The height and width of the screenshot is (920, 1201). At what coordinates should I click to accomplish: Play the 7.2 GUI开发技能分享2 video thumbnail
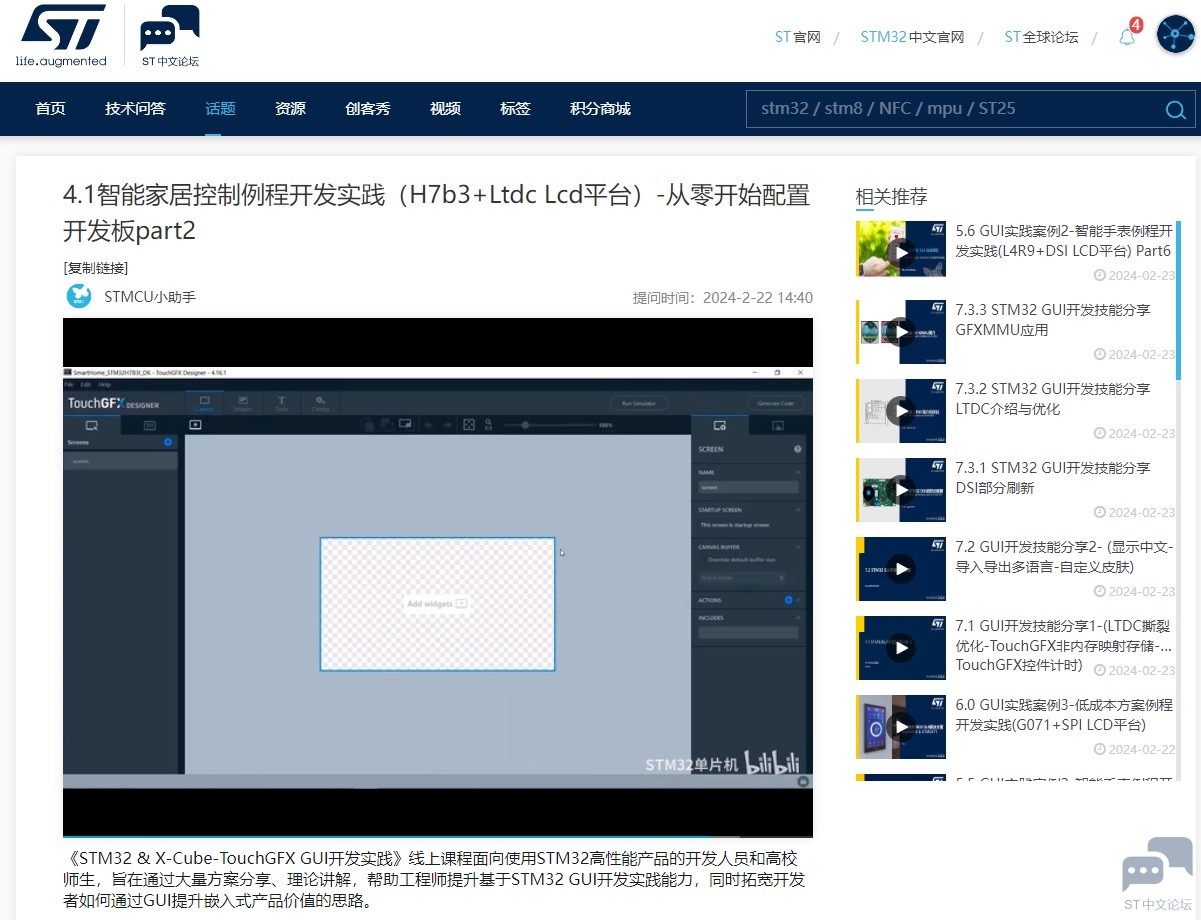point(901,568)
